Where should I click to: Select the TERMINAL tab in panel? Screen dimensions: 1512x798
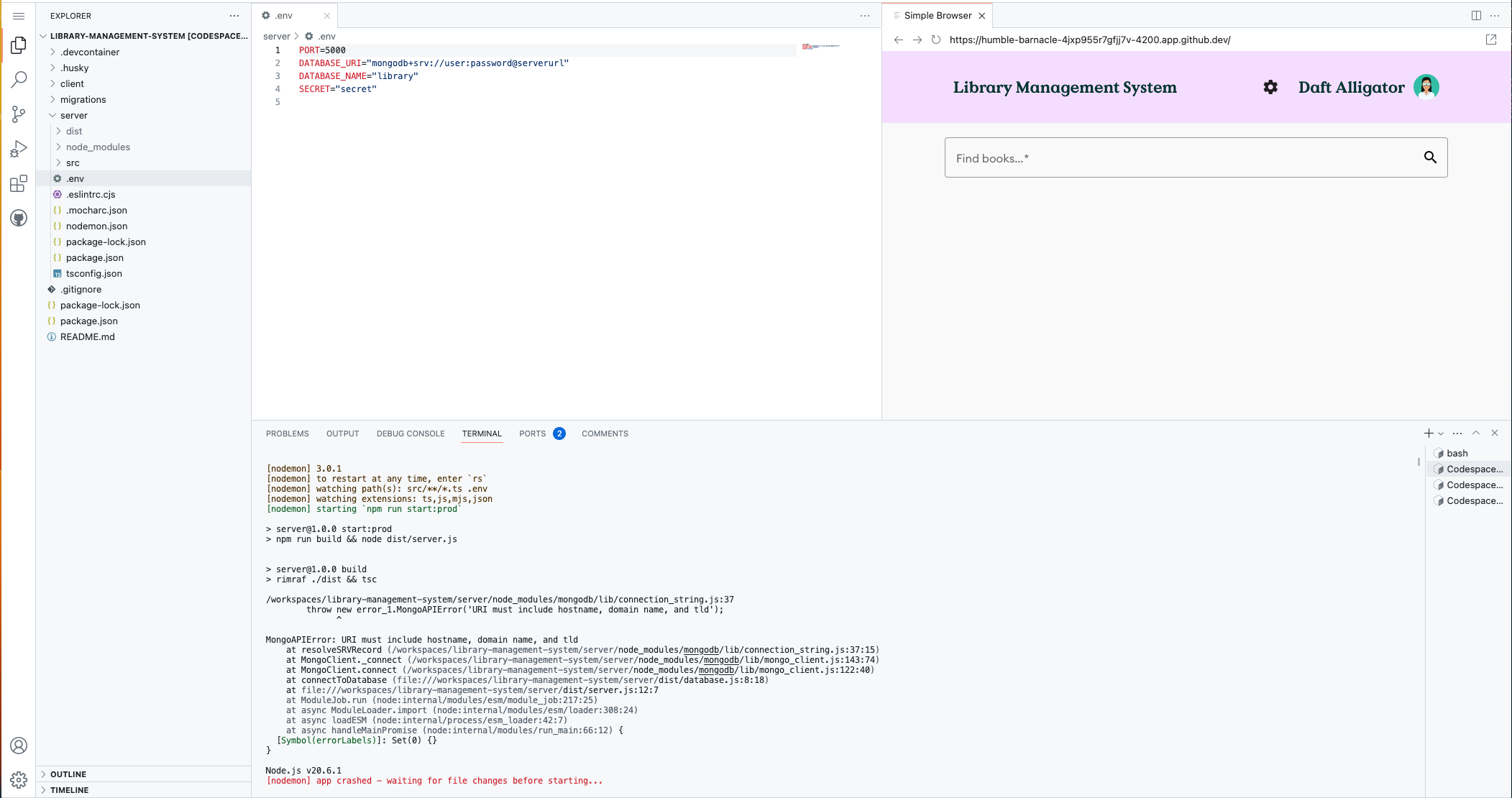[x=481, y=433]
